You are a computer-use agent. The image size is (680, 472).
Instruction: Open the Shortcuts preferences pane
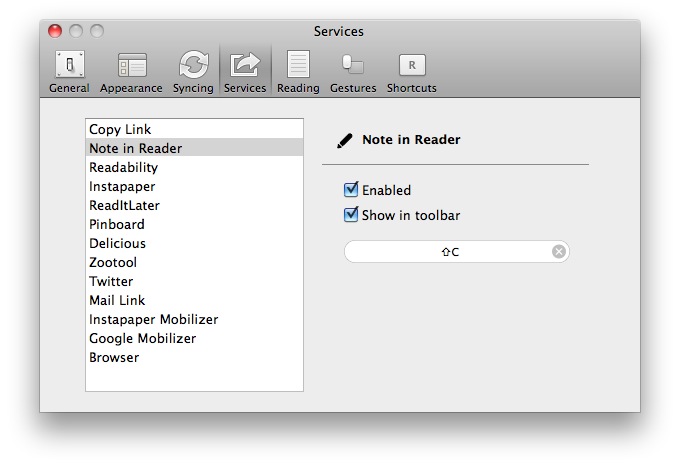412,71
